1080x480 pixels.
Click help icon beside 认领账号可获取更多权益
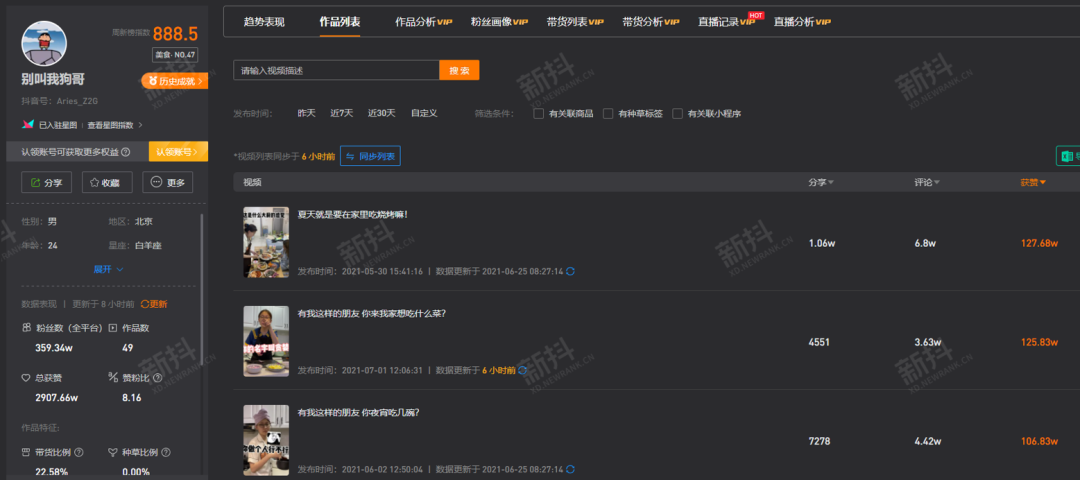(126, 152)
